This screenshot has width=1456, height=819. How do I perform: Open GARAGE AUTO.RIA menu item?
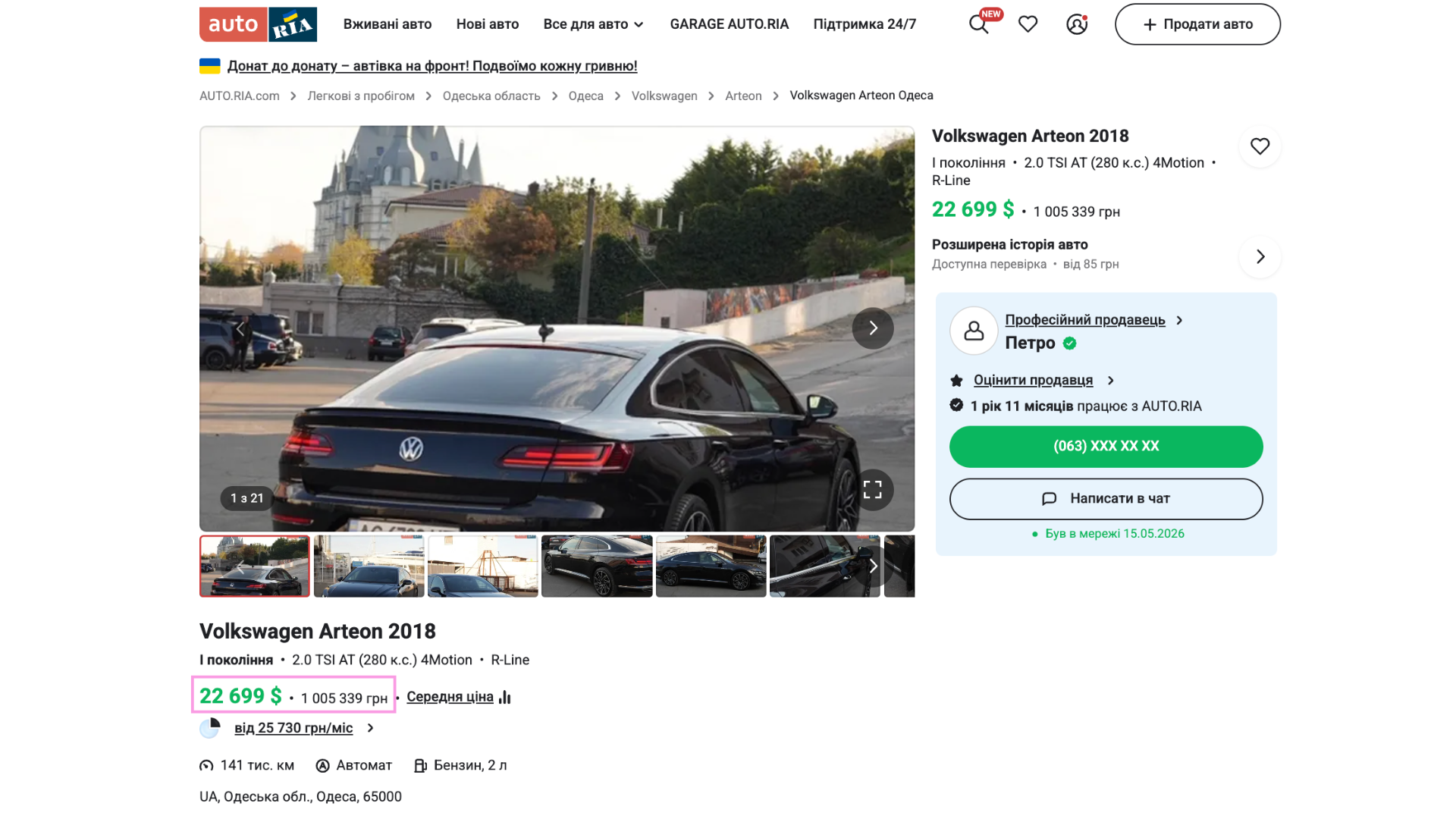(730, 24)
